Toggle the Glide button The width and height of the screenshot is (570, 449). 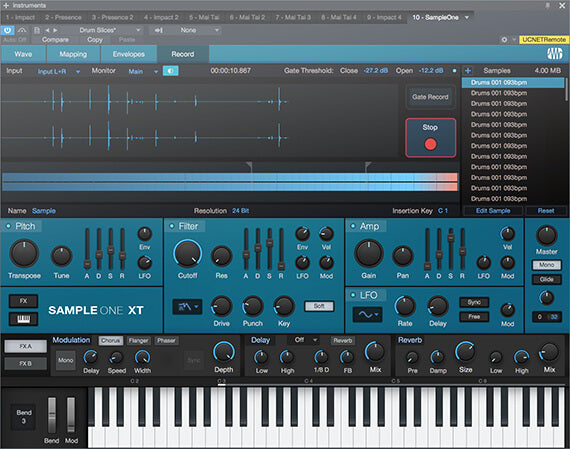click(x=546, y=280)
